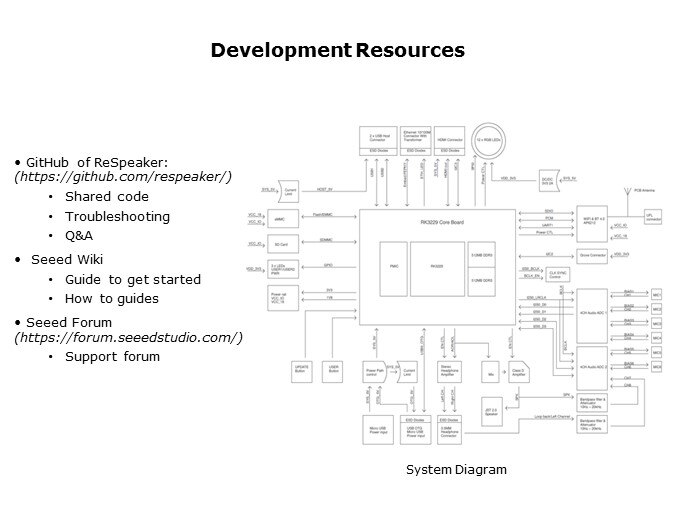Click the Development Resources slide title
Screen dimensions: 675x506
click(x=337, y=50)
